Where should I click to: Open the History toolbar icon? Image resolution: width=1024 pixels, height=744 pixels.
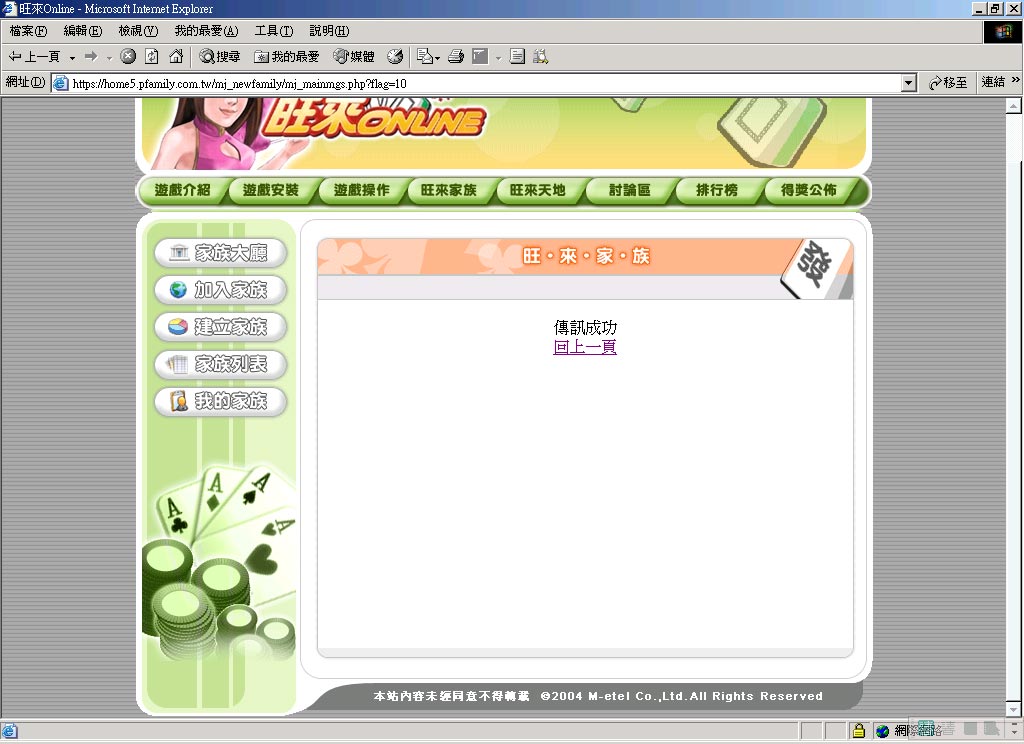395,57
